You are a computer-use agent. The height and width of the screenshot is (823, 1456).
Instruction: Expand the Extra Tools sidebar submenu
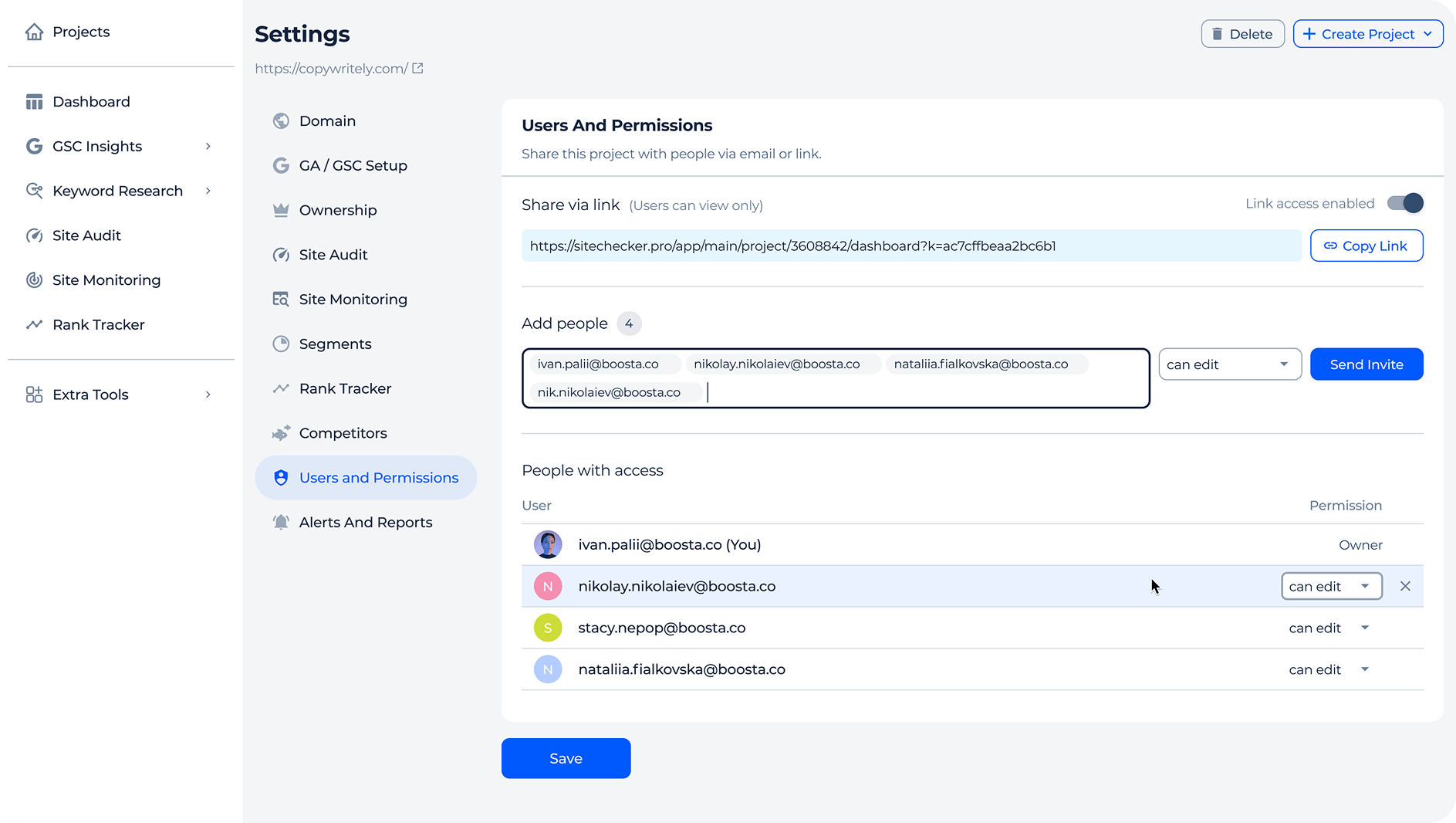click(208, 395)
